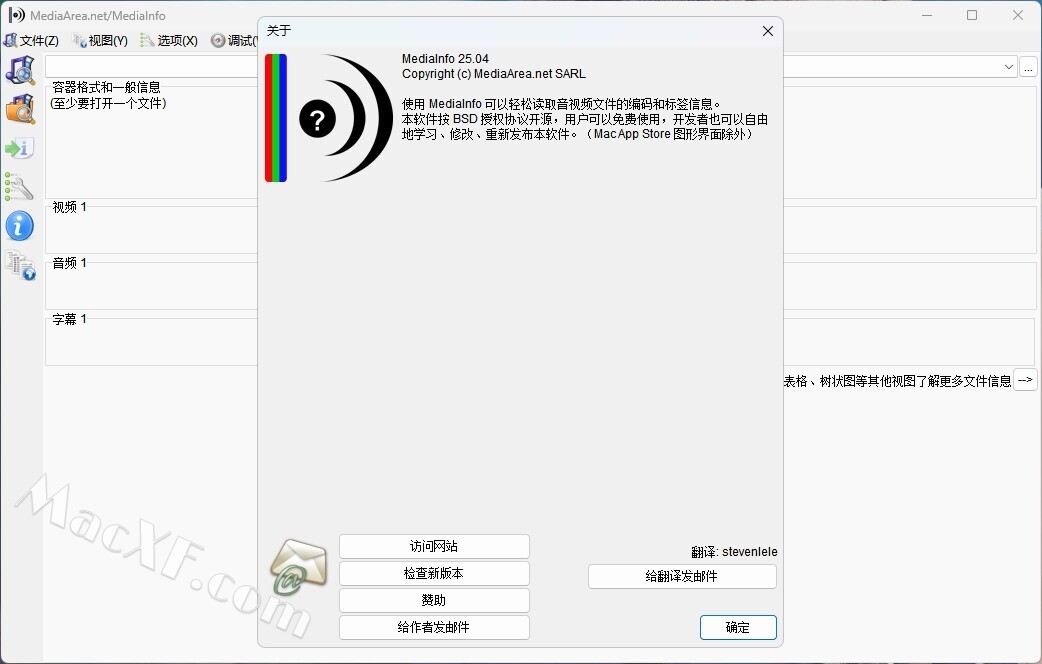Click the '容器格式和一般信息' group label
1042x664 pixels.
pyautogui.click(x=106, y=87)
